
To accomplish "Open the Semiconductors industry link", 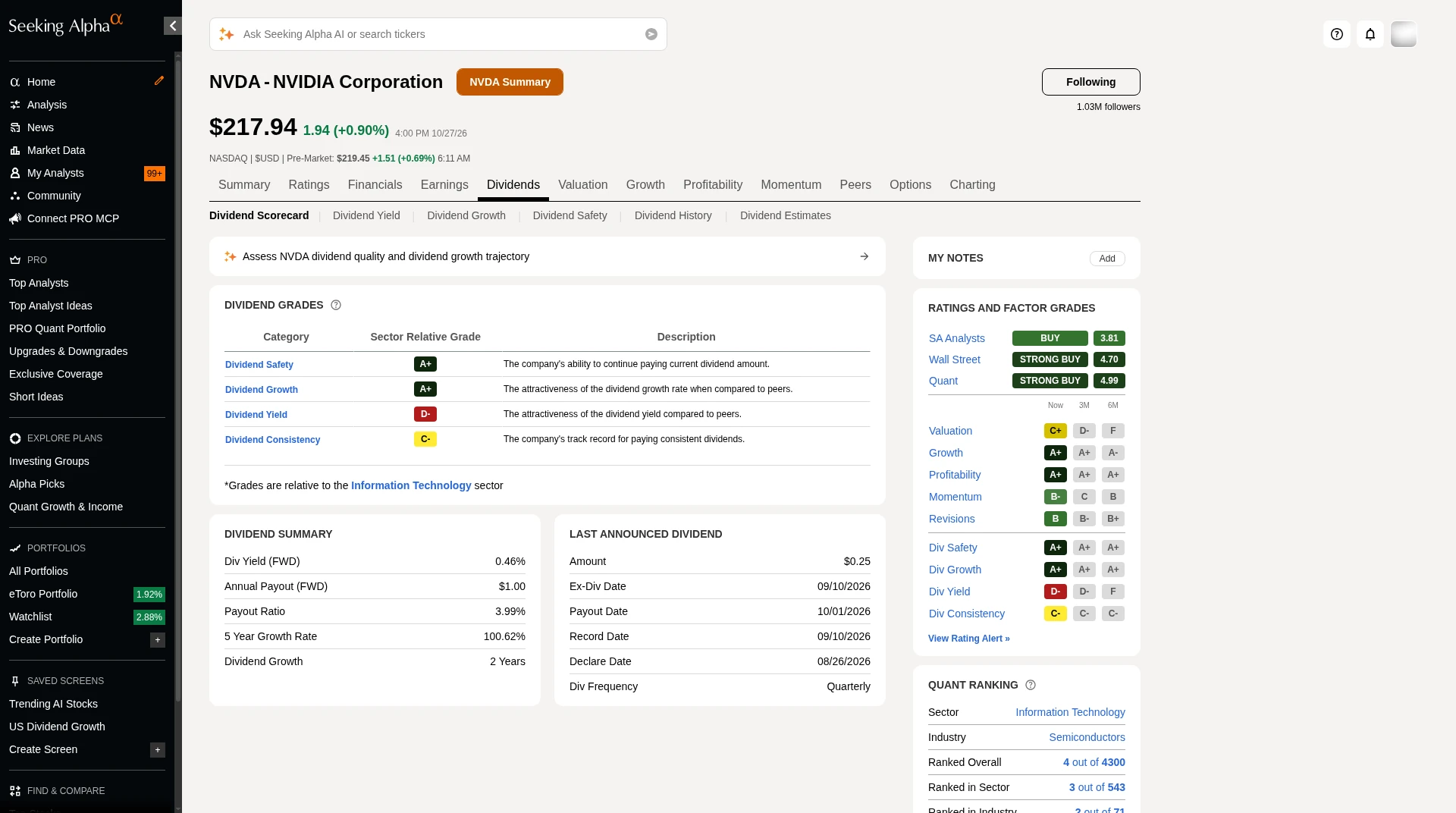I will [1087, 737].
